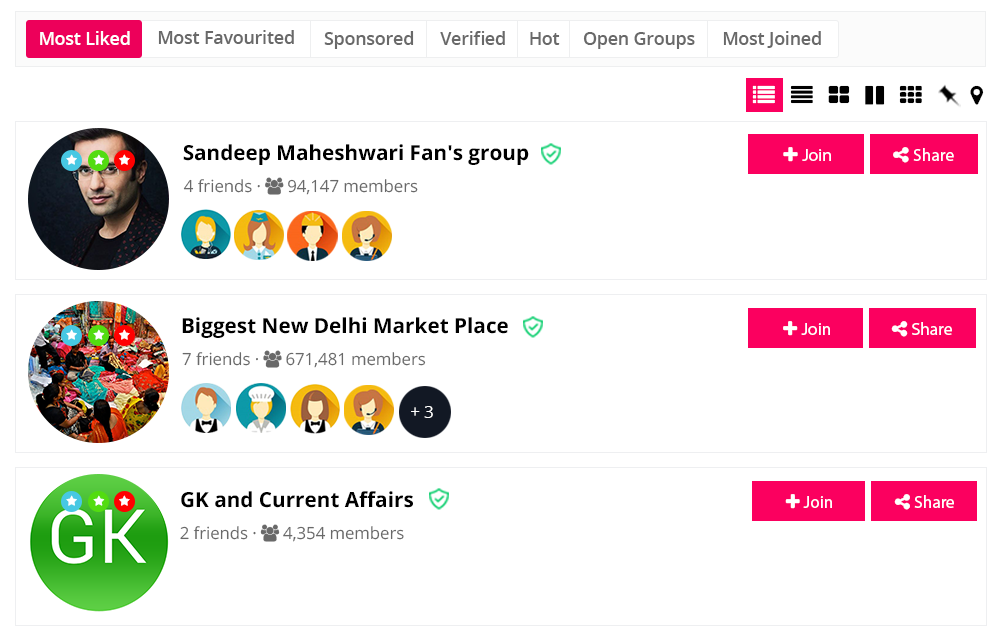The width and height of the screenshot is (1000, 635).
Task: Click Sandeep Maheshwari group profile picture
Action: (x=98, y=199)
